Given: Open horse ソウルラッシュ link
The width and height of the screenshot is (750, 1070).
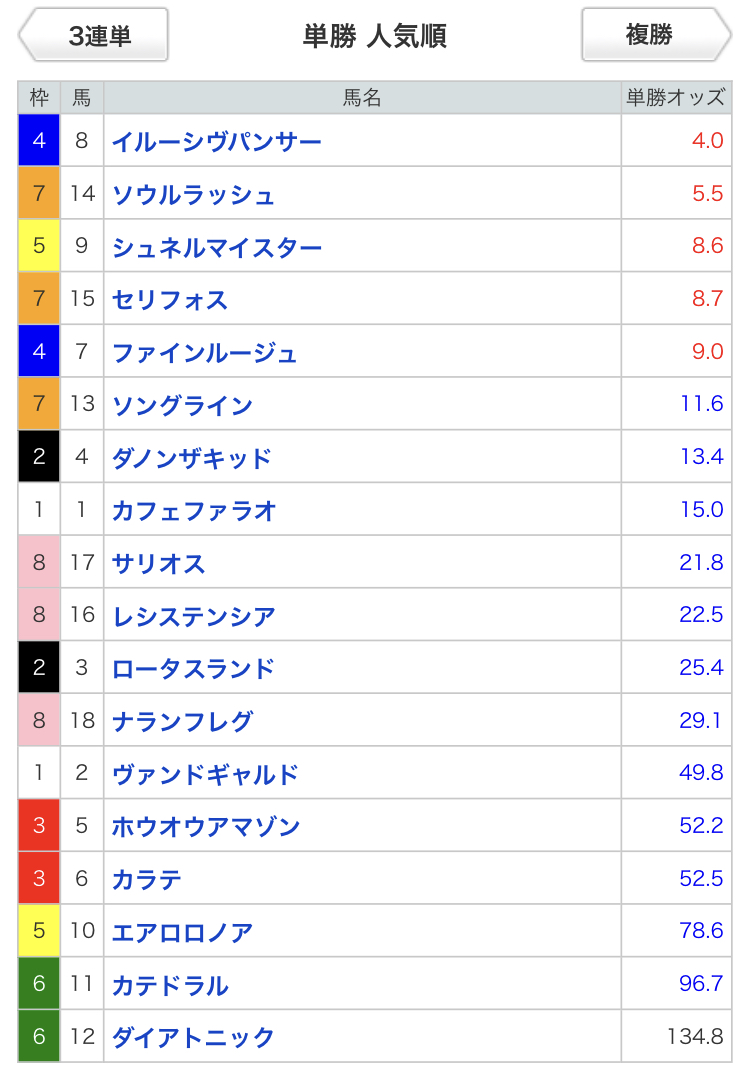Looking at the screenshot, I should pyautogui.click(x=193, y=194).
